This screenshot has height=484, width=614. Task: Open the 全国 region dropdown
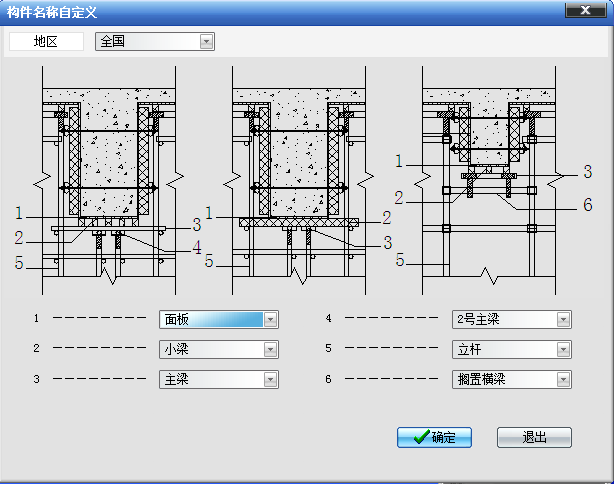pyautogui.click(x=206, y=41)
